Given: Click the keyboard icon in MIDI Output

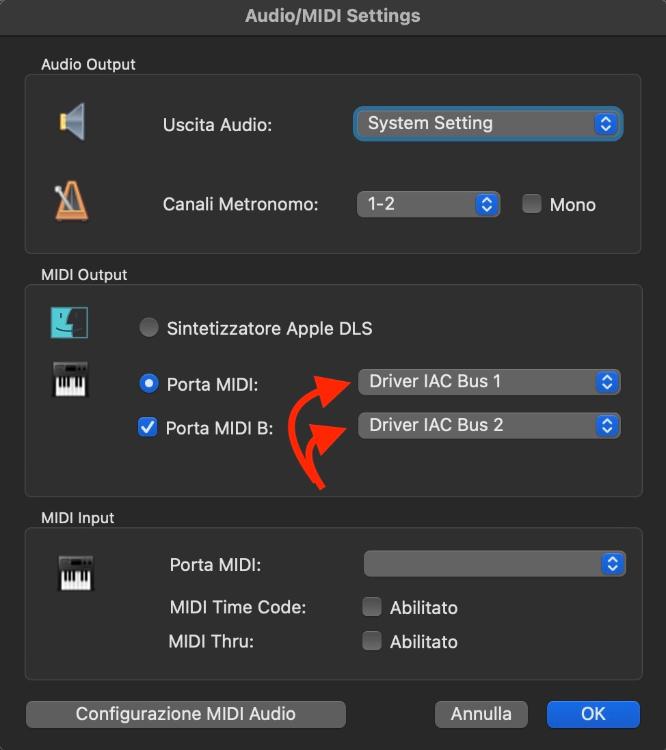Looking at the screenshot, I should [x=70, y=380].
